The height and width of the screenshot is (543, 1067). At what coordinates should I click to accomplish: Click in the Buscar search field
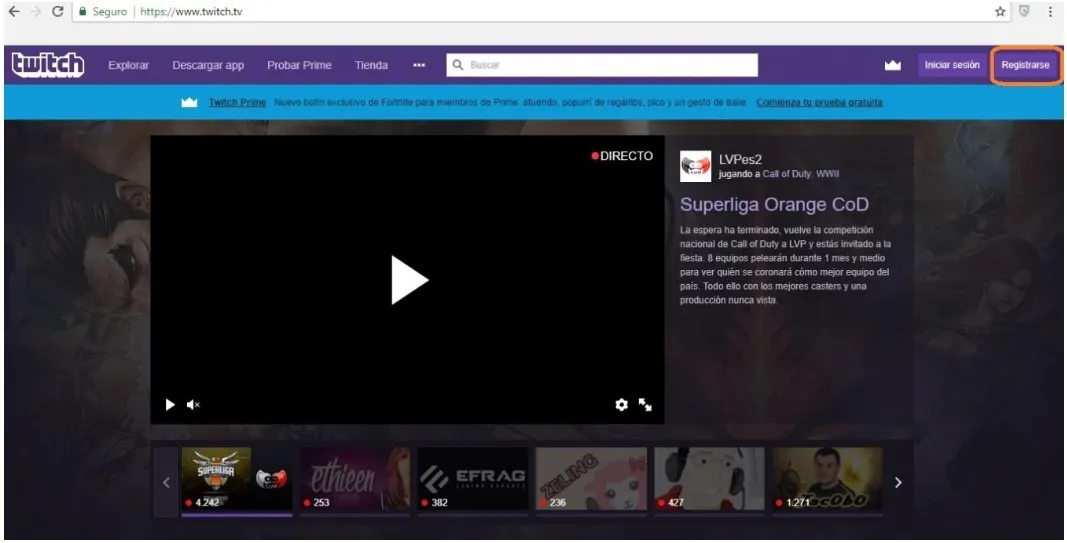(602, 65)
